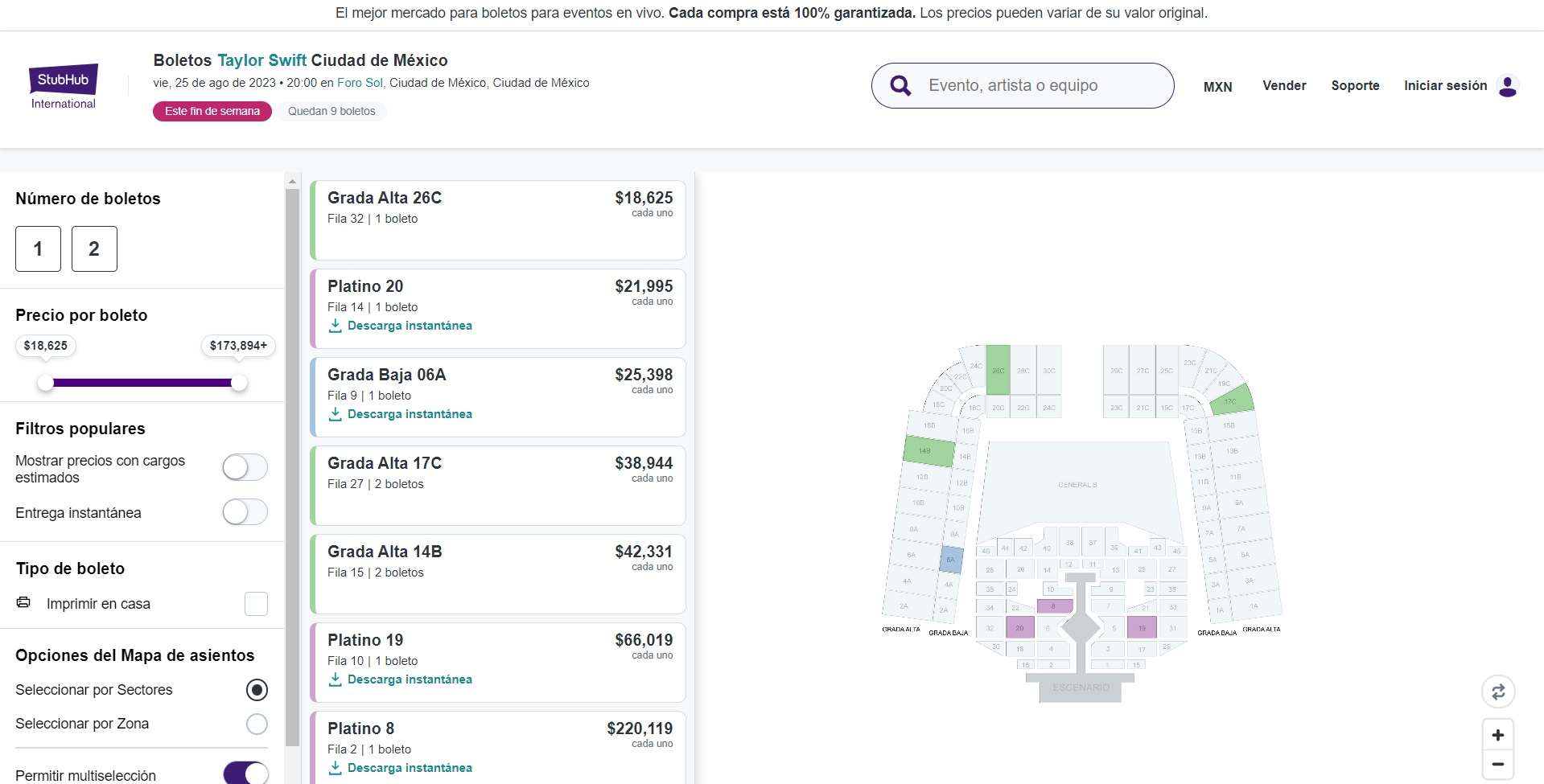Click maximum price slider handle
This screenshot has height=784, width=1544.
(x=239, y=383)
